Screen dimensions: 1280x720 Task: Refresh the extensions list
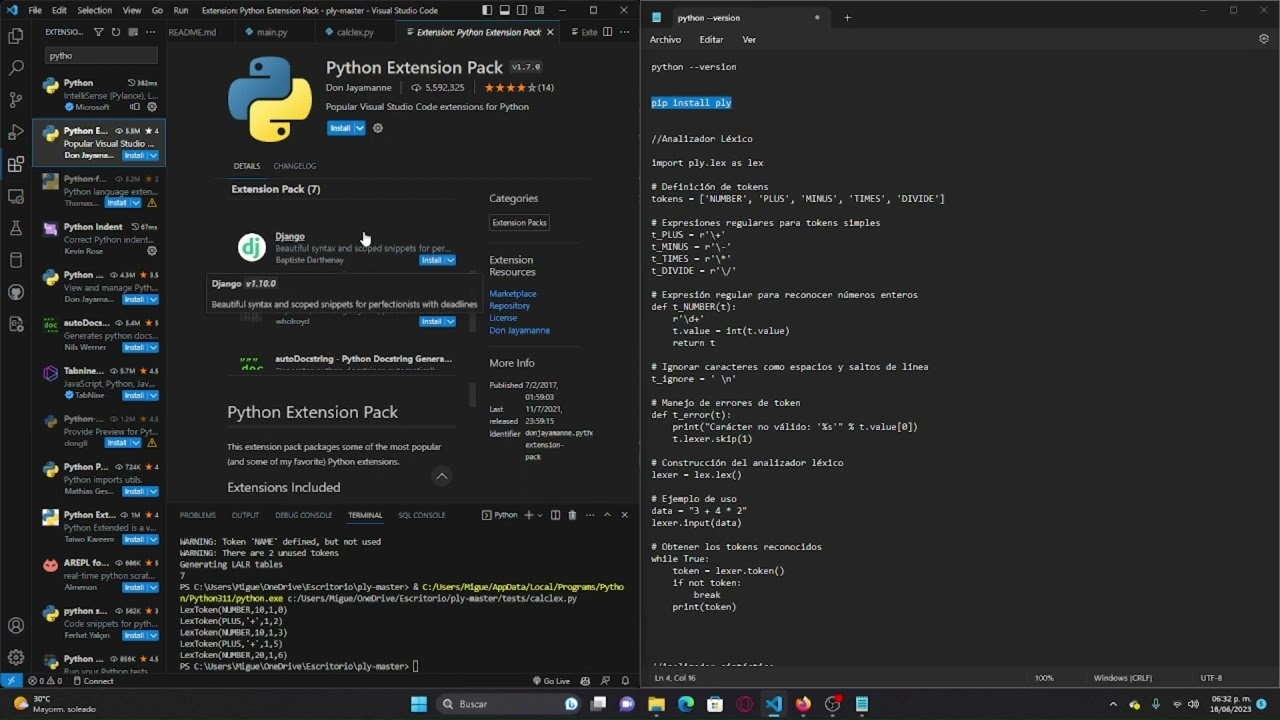[x=115, y=32]
